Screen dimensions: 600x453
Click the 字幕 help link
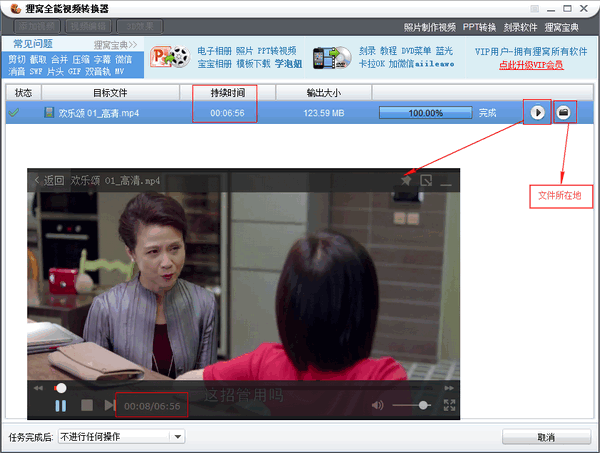[x=102, y=59]
